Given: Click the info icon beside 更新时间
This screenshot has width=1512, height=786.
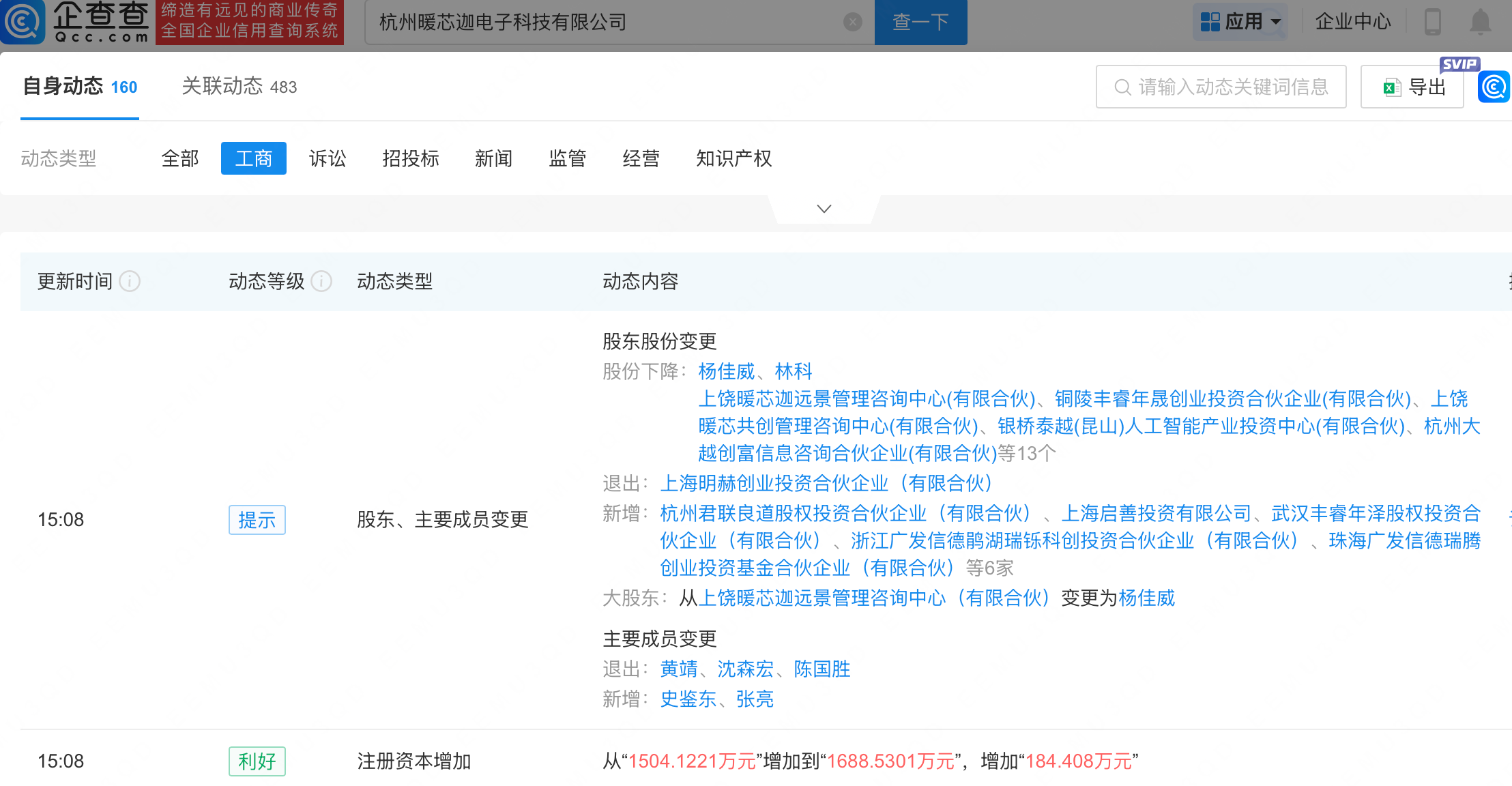Looking at the screenshot, I should point(130,281).
